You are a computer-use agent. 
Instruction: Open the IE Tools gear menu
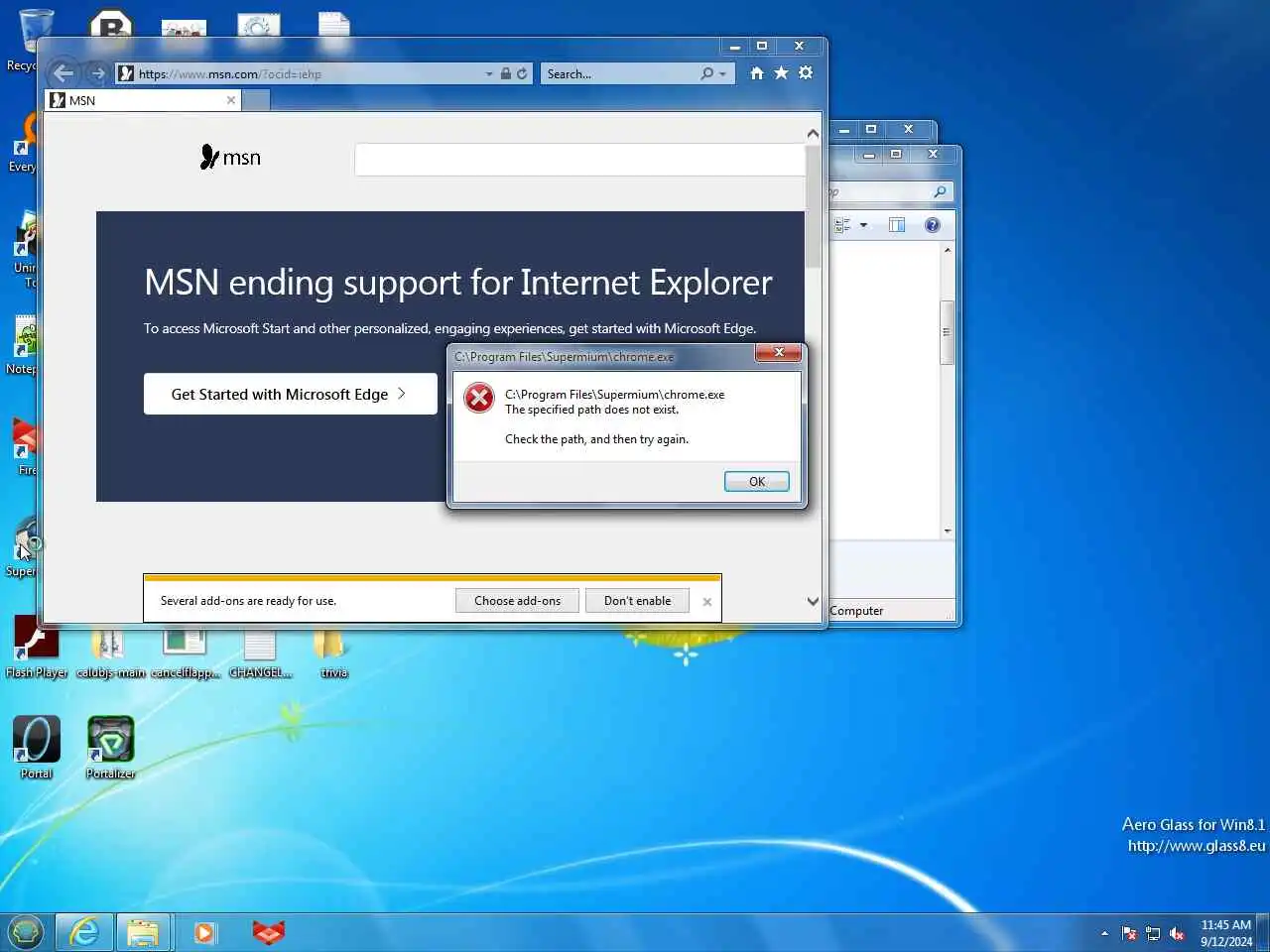click(806, 73)
